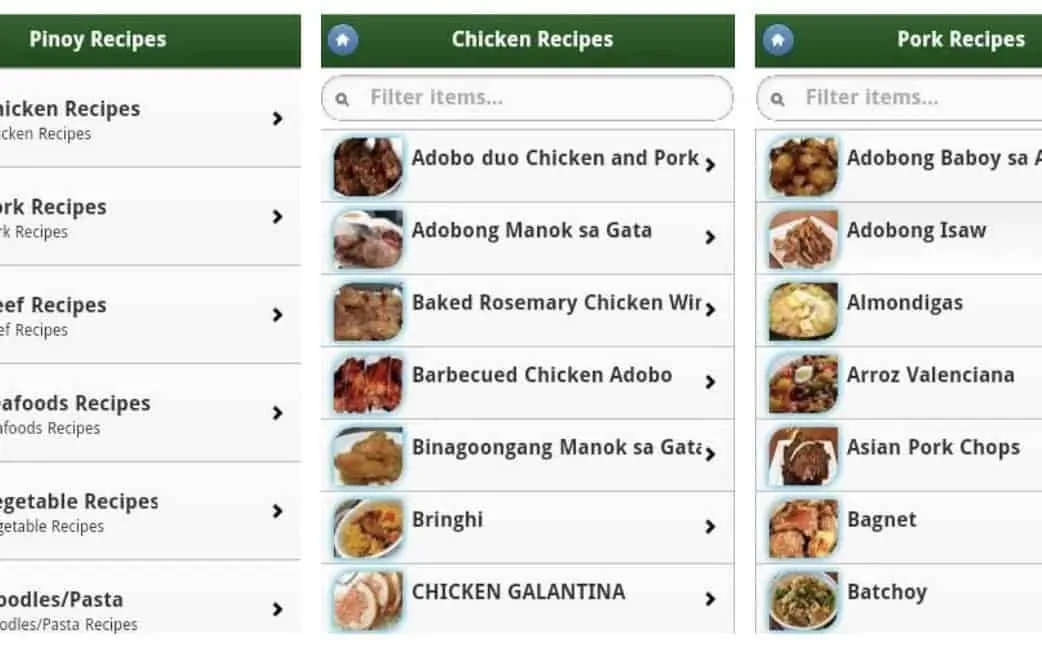This screenshot has height=654, width=1042.
Task: Click the search icon in Pork filter box
Action: [778, 99]
